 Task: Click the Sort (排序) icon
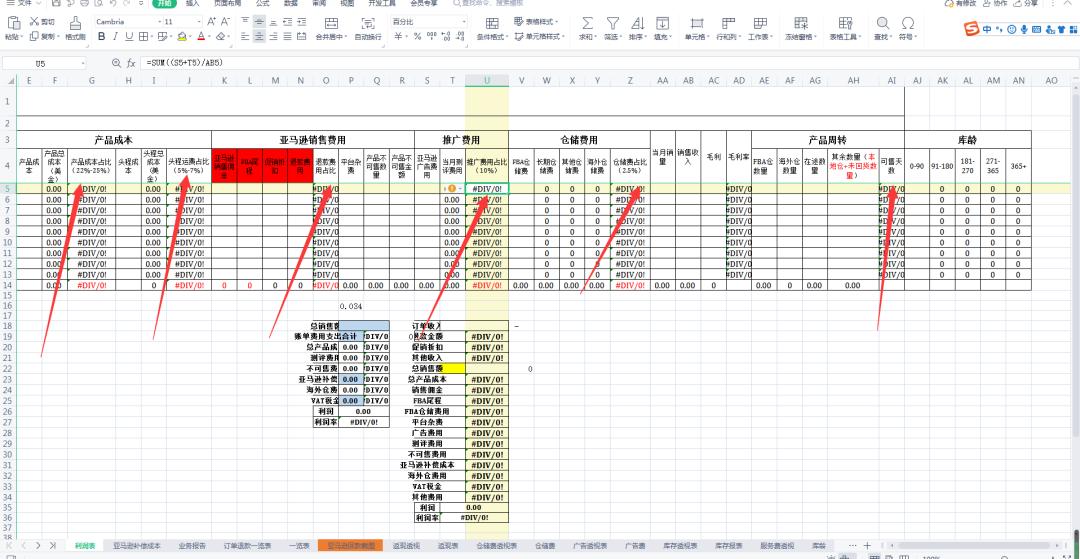coord(636,22)
